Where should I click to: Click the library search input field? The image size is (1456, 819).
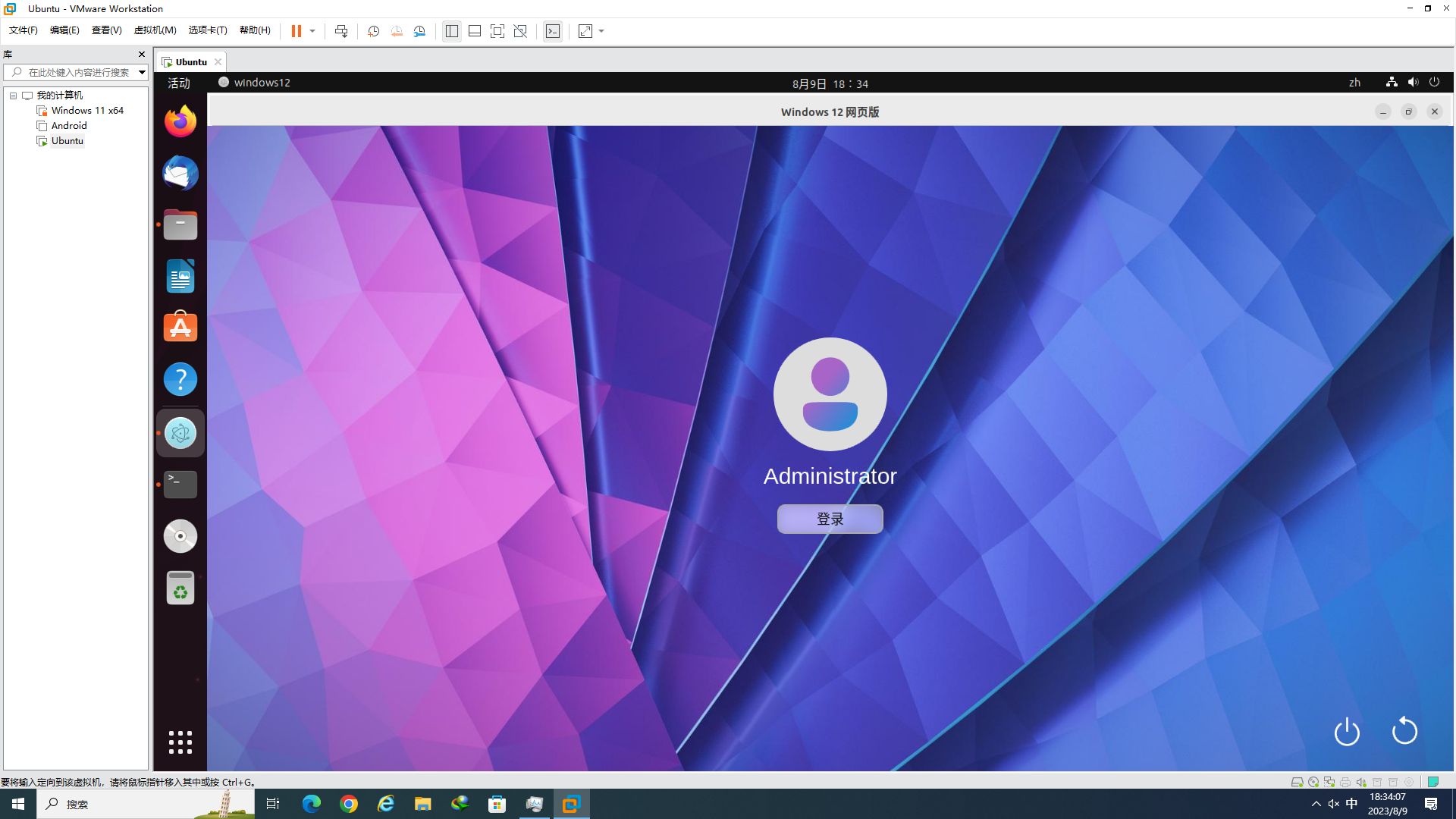[78, 73]
